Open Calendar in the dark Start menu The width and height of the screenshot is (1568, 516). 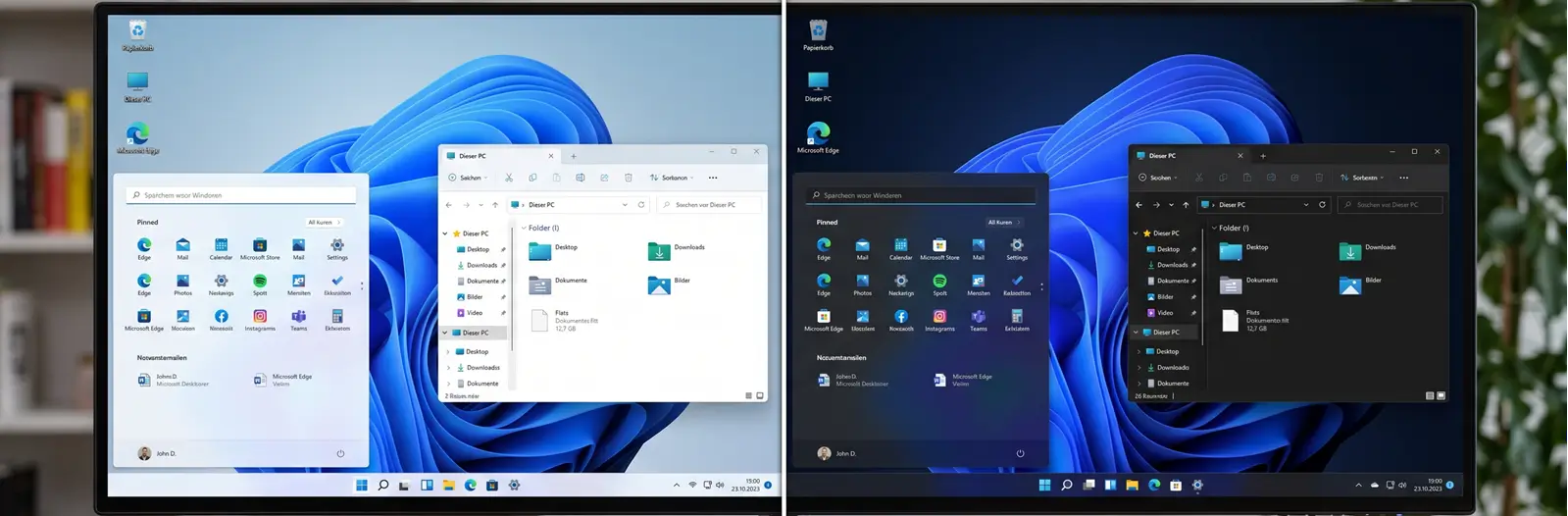pyautogui.click(x=900, y=248)
